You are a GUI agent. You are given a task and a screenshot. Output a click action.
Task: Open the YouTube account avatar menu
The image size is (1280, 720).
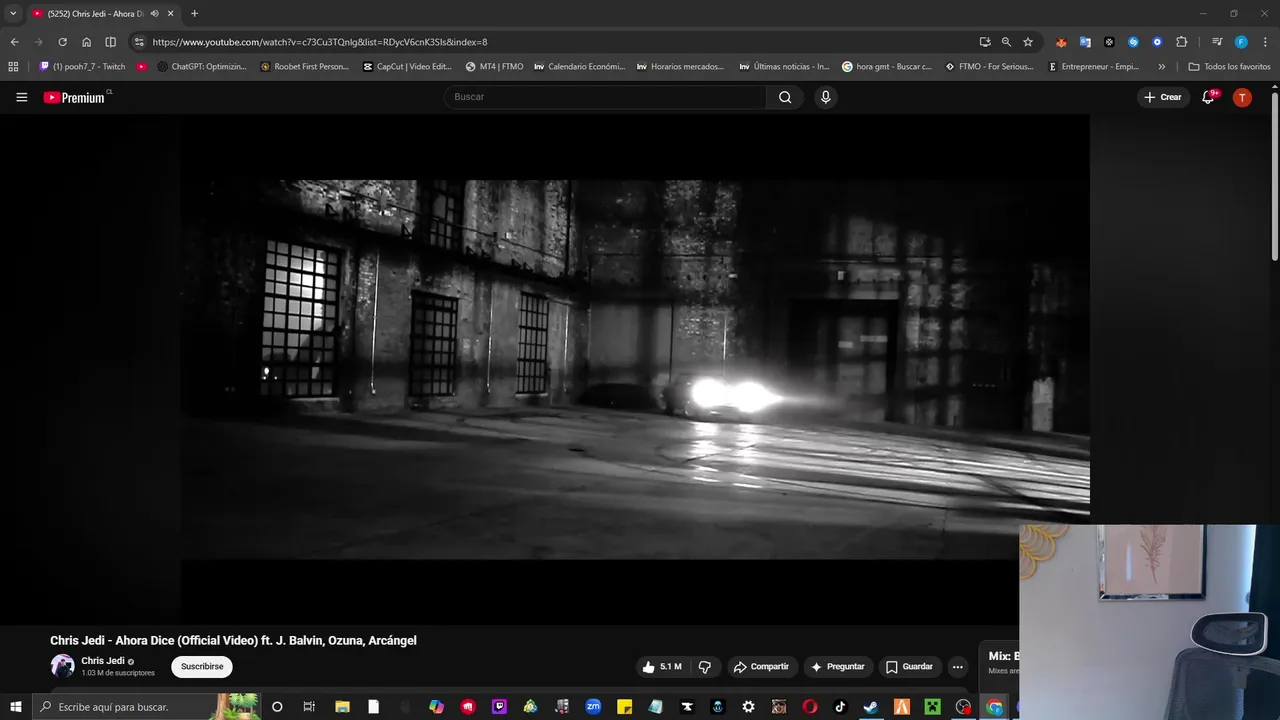point(1242,97)
